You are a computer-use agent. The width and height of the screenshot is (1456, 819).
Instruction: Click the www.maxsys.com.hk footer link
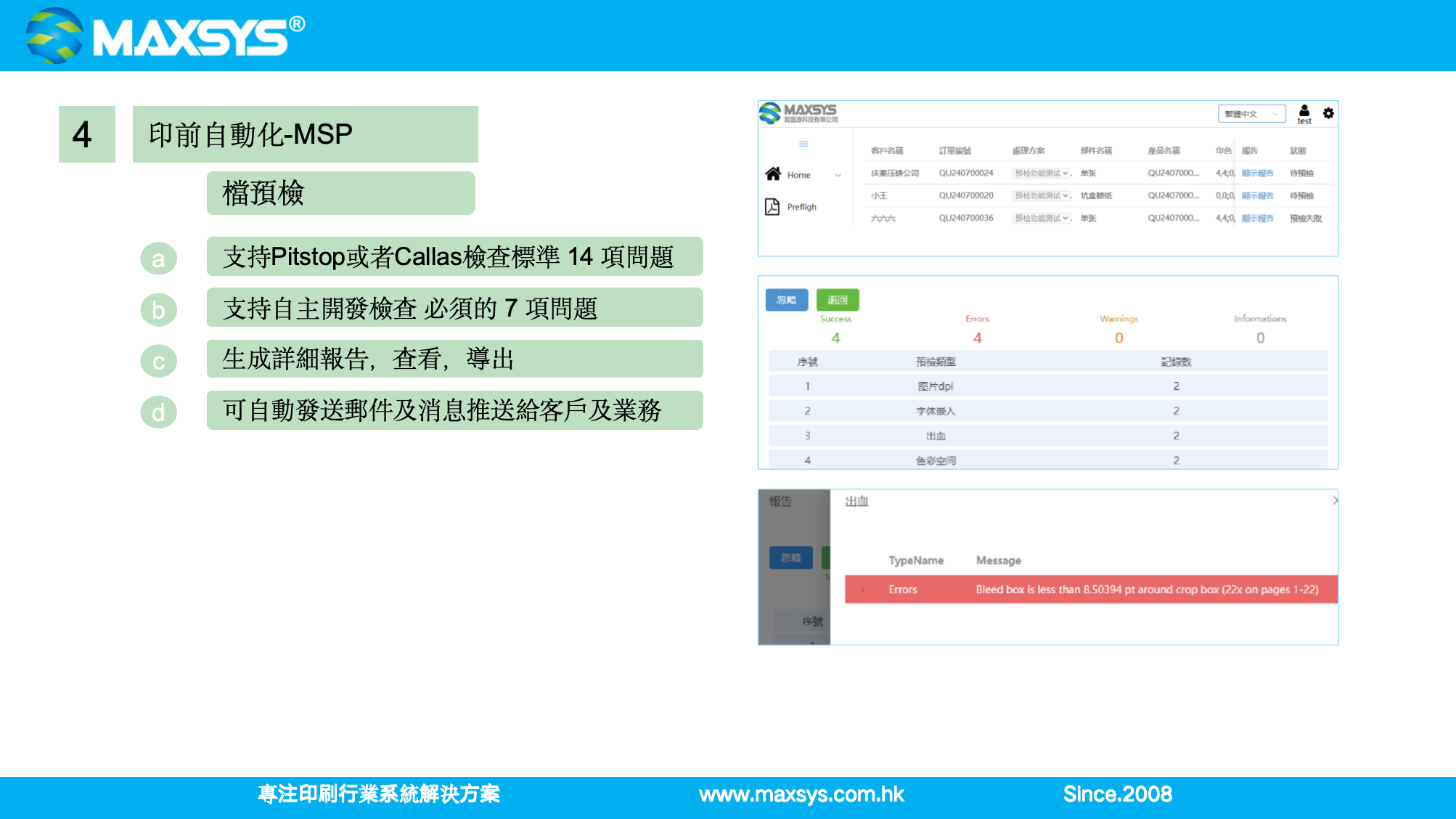tap(801, 794)
